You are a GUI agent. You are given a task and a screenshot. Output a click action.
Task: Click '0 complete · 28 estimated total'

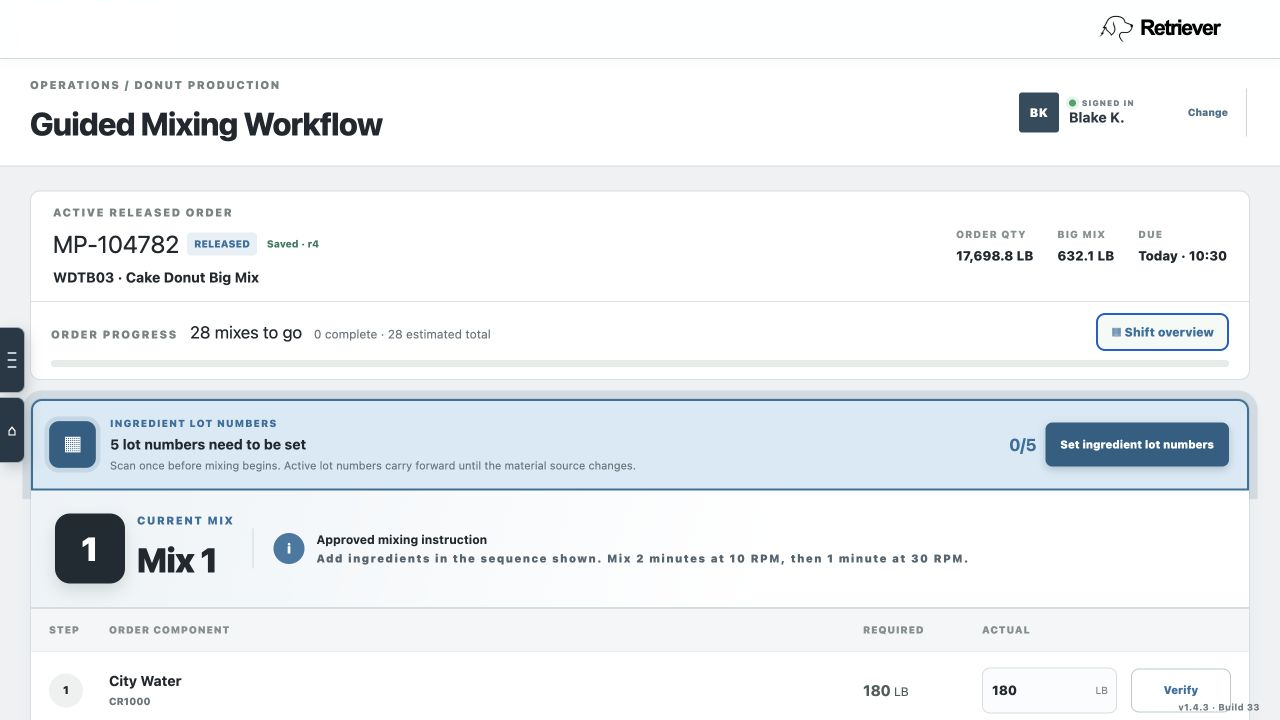tap(402, 334)
